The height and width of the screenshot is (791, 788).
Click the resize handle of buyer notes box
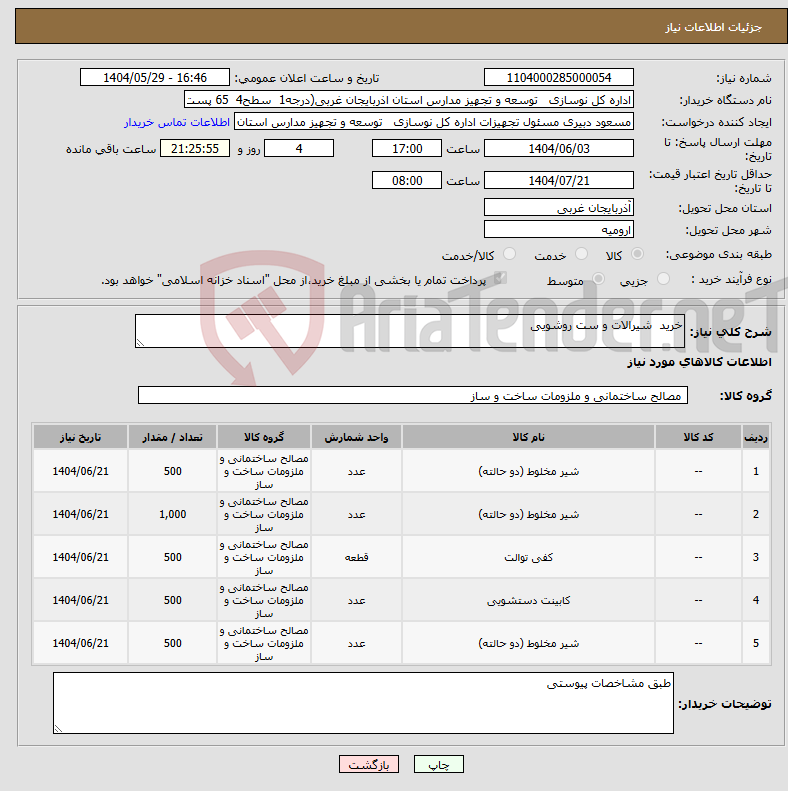tap(58, 729)
